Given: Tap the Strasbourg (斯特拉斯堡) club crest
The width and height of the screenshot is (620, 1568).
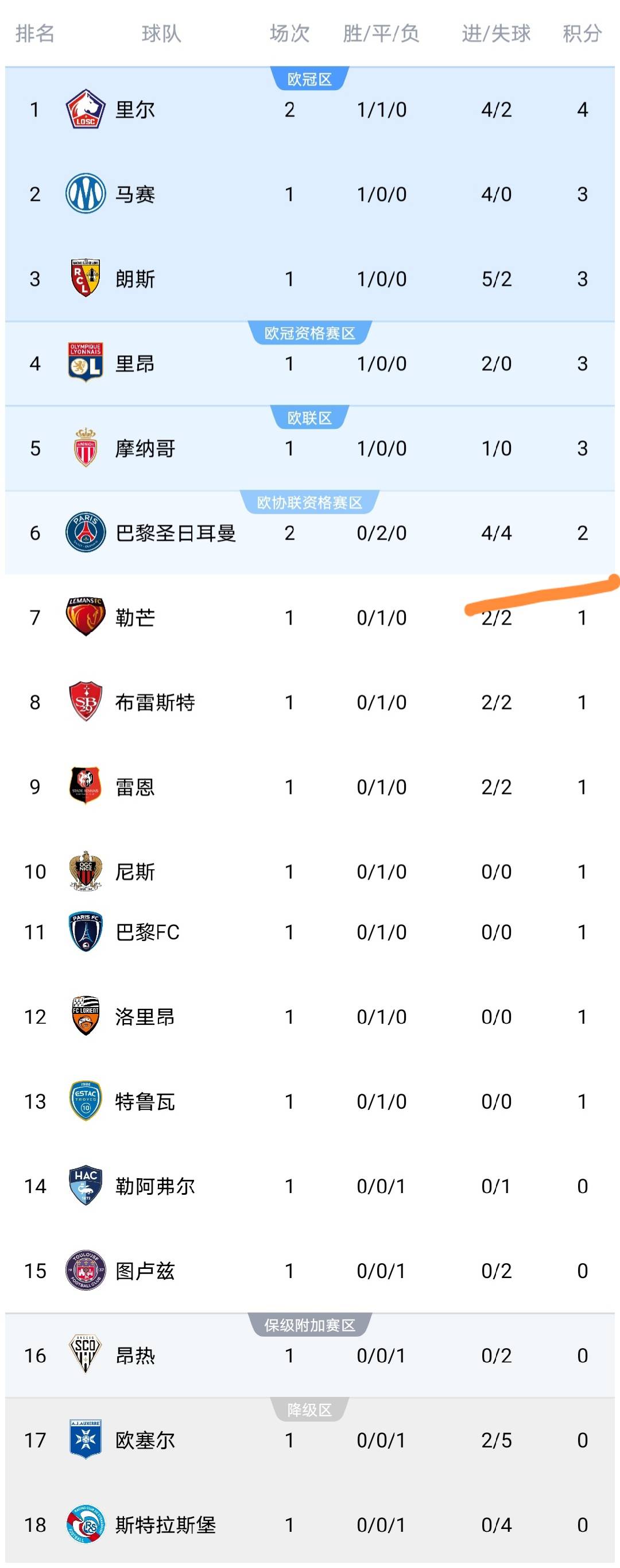Looking at the screenshot, I should click(x=85, y=1525).
